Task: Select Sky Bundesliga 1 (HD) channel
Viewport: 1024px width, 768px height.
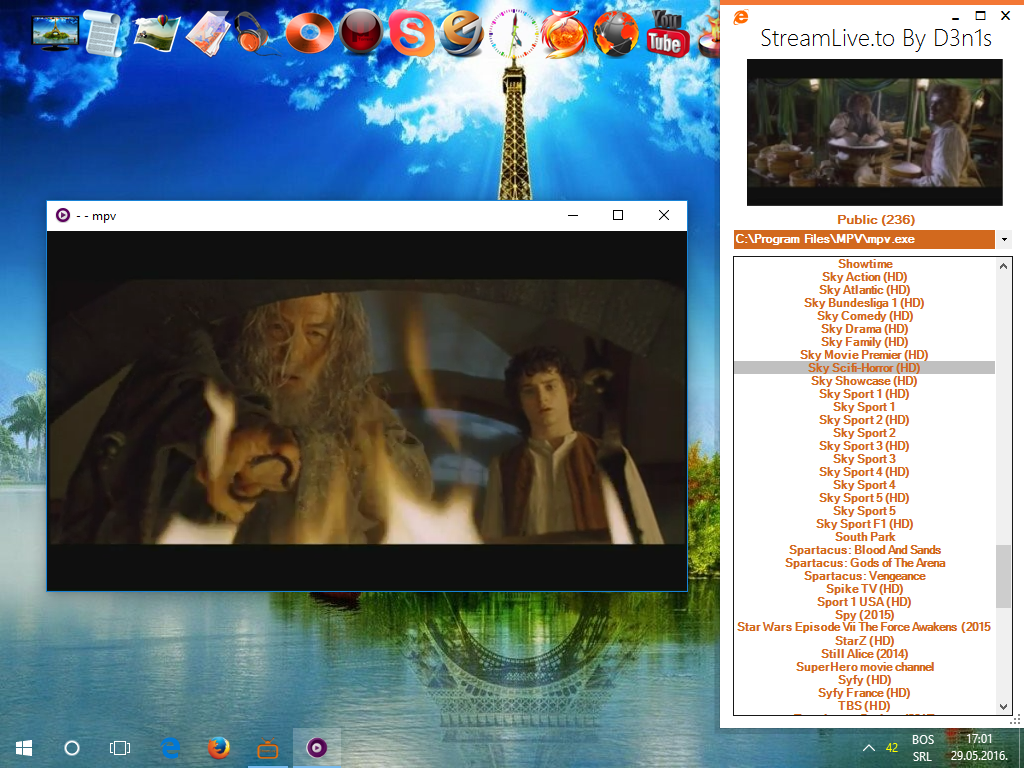Action: click(x=865, y=303)
